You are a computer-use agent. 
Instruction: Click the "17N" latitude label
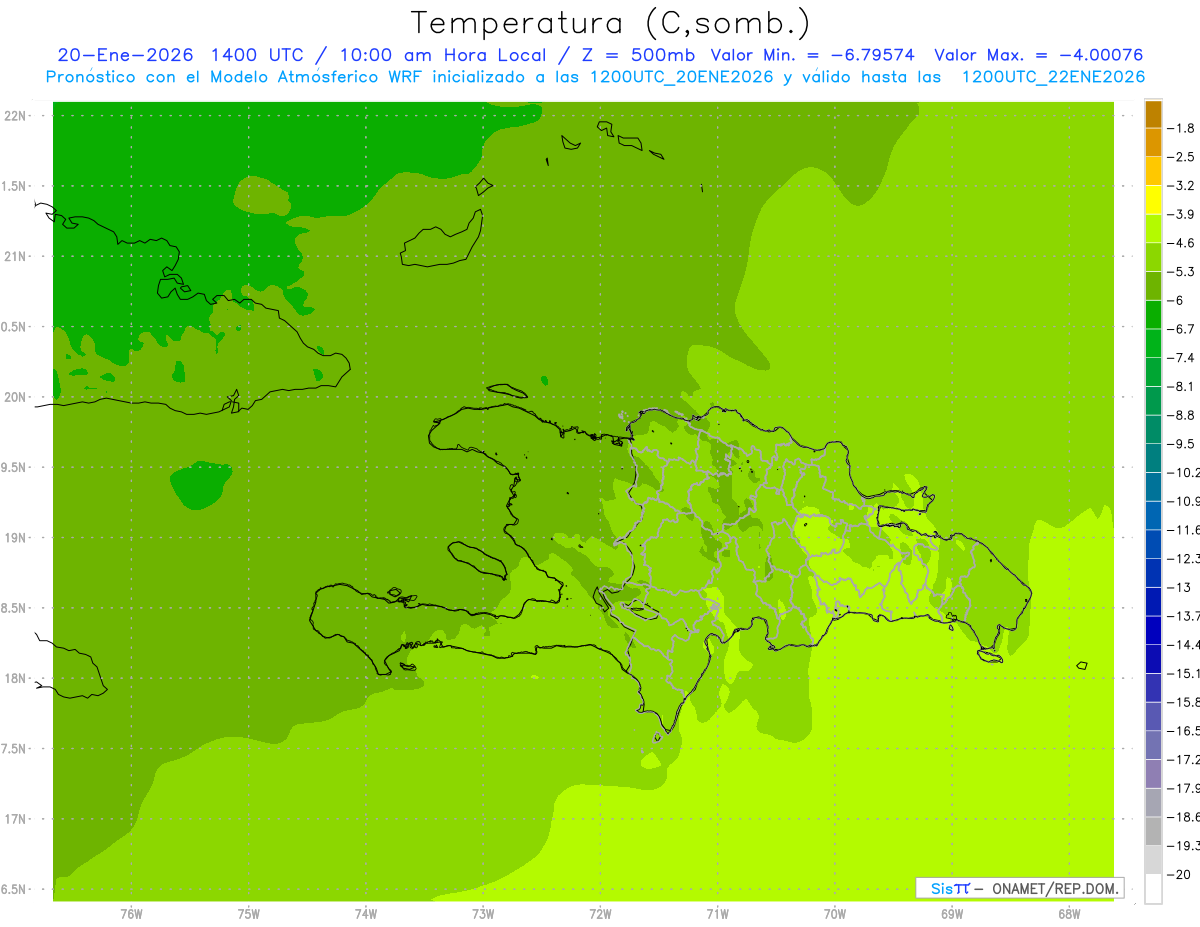pyautogui.click(x=16, y=819)
